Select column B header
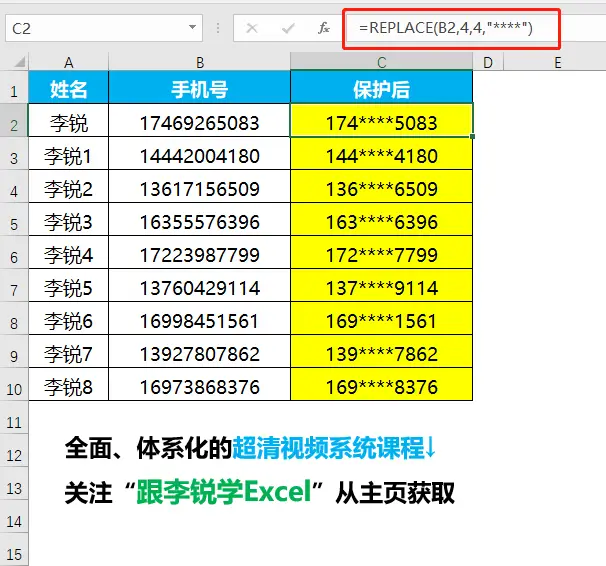The height and width of the screenshot is (566, 606). (199, 62)
